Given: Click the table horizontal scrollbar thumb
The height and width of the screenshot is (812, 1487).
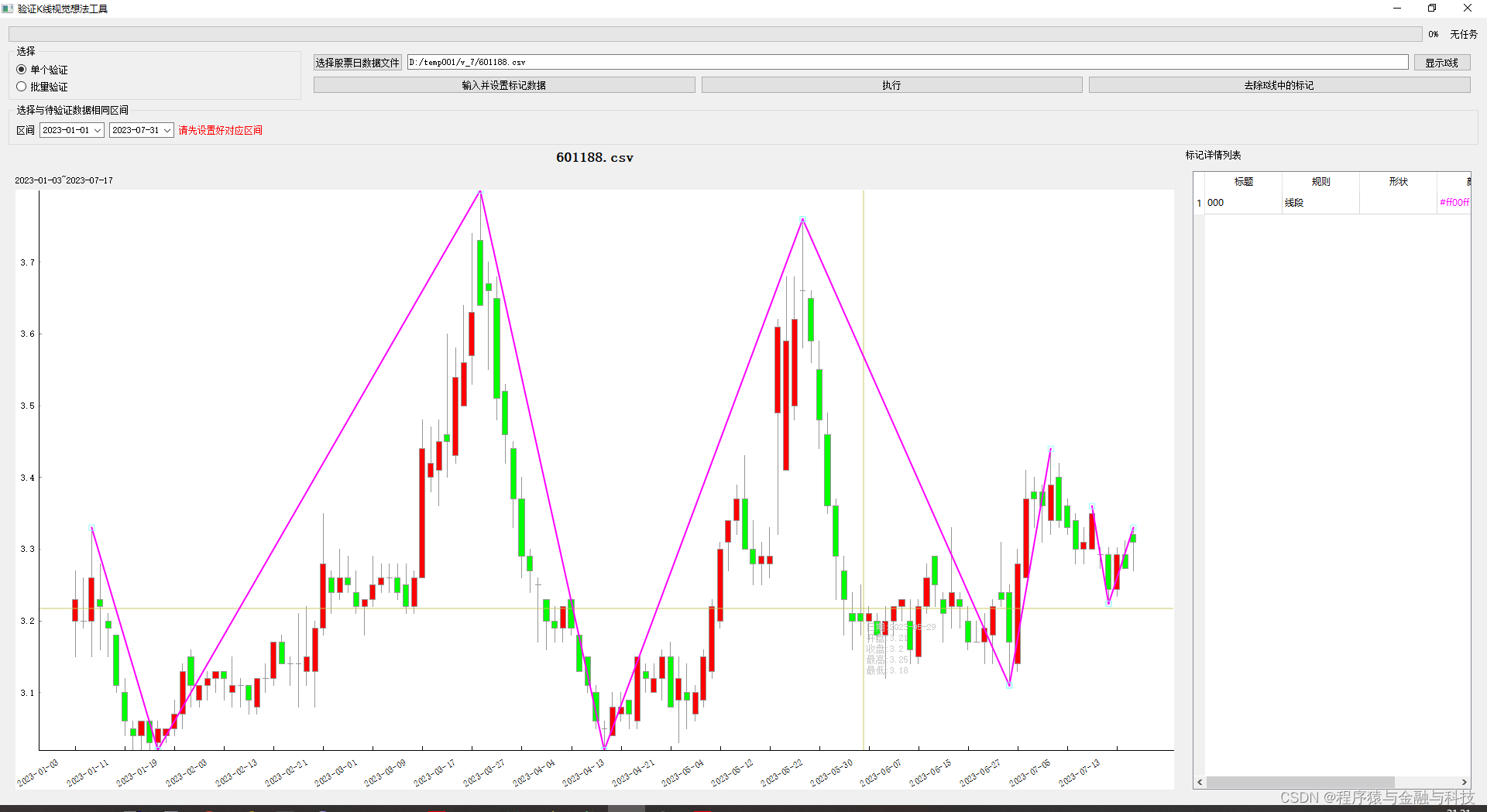Looking at the screenshot, I should coord(1300,782).
